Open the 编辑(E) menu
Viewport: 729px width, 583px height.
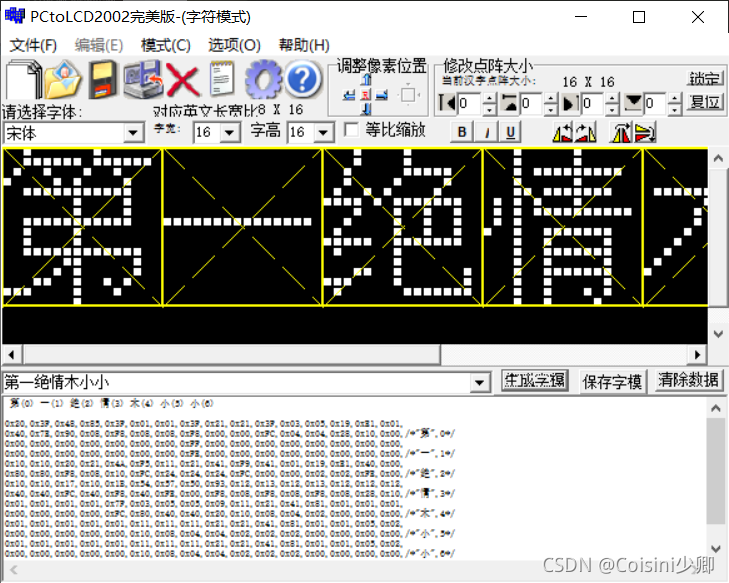99,45
